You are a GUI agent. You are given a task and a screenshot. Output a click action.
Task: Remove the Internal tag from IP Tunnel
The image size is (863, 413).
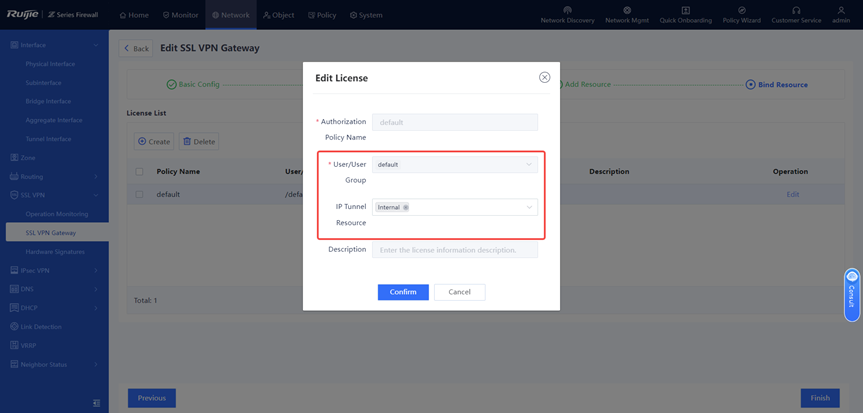[x=406, y=207]
